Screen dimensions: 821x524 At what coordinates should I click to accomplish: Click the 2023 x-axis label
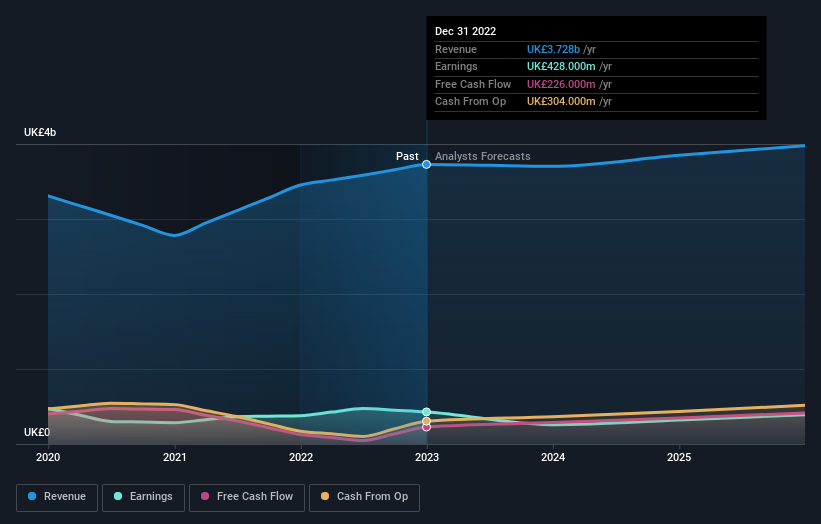click(427, 458)
